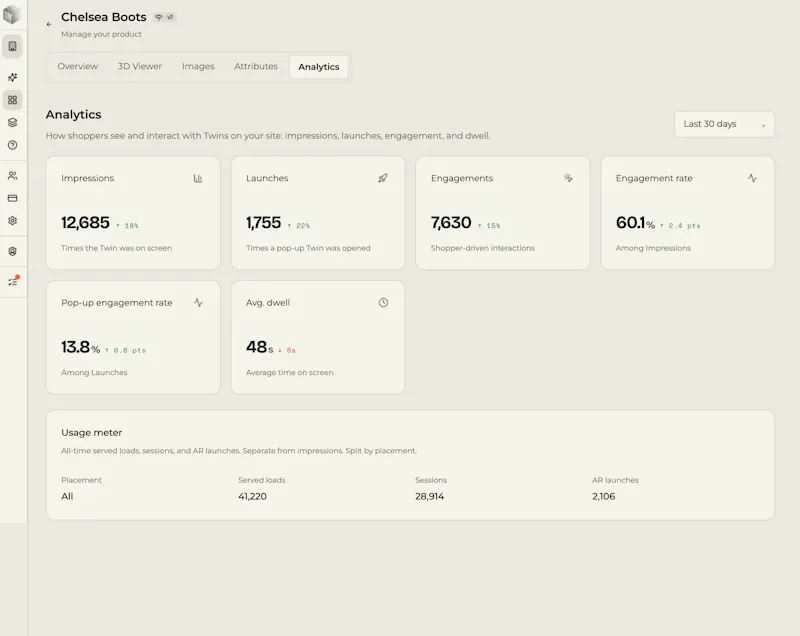
Task: Click the red 6s decrease on Avg. dwell
Action: point(287,350)
